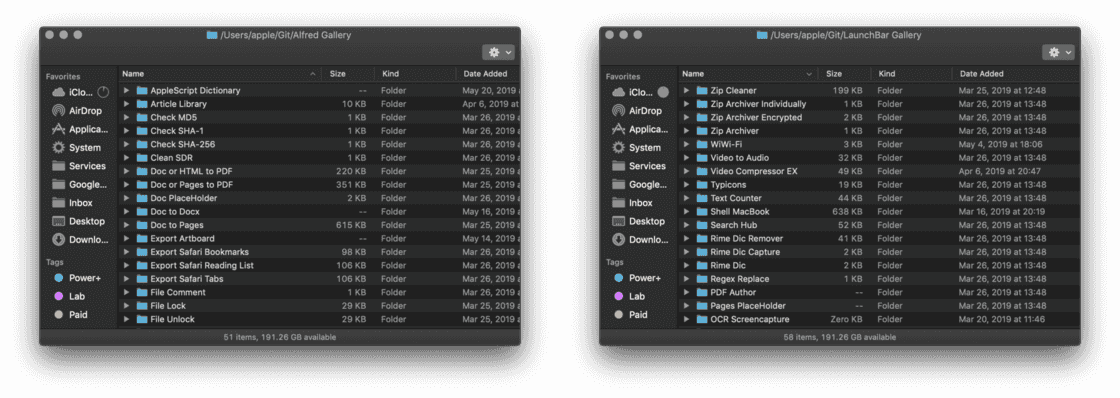Sort by Kind in Alfred Gallery window
This screenshot has width=1120, height=398.
point(415,74)
